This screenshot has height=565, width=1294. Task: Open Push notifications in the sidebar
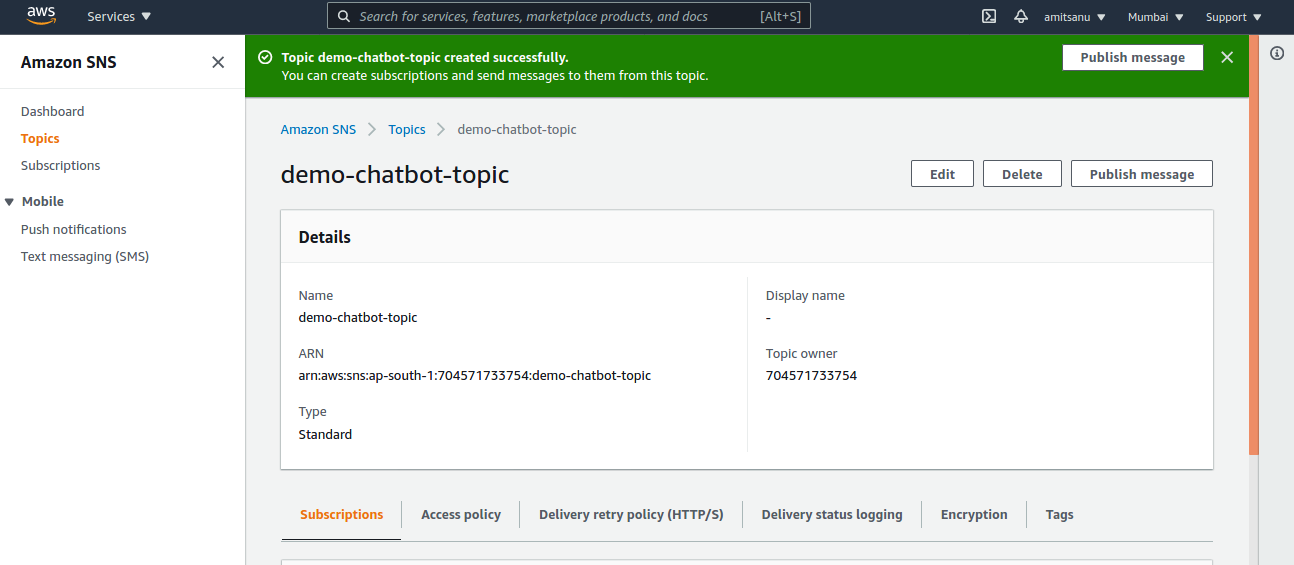coord(74,229)
